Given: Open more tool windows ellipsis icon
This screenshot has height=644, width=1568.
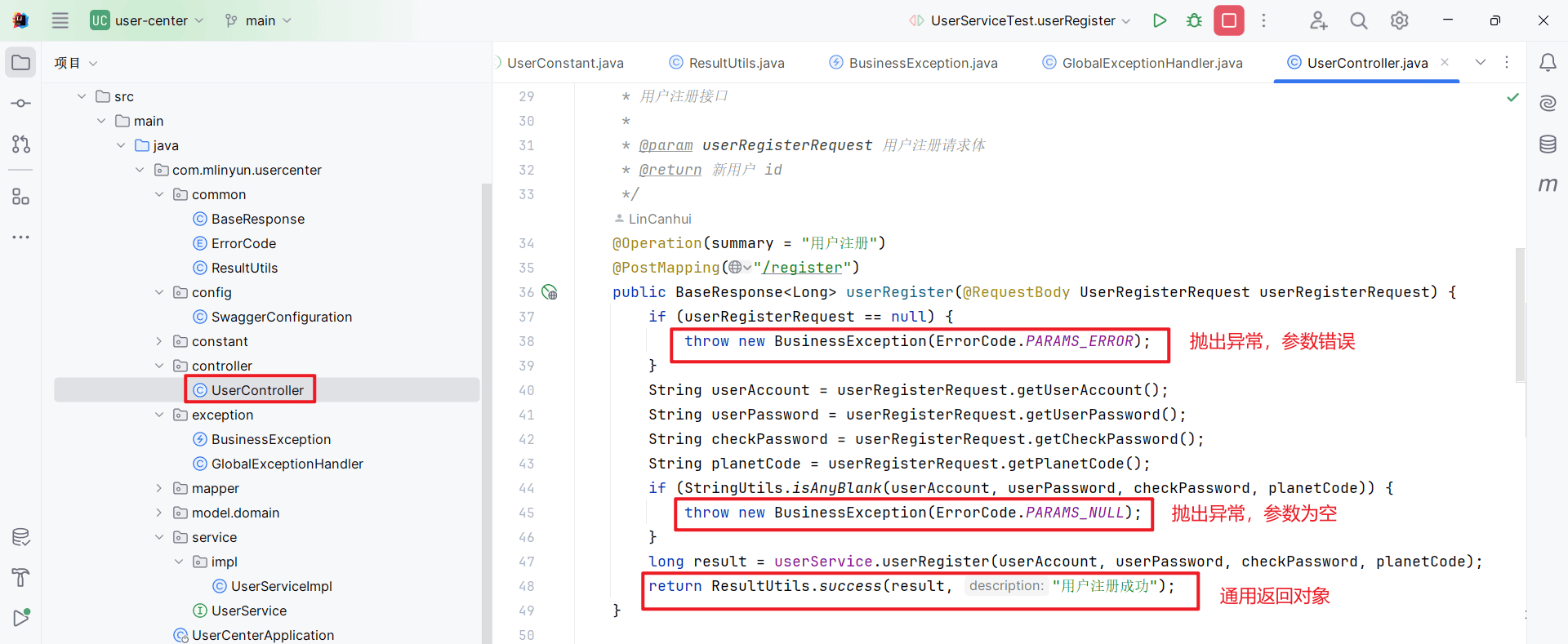Looking at the screenshot, I should (x=21, y=238).
